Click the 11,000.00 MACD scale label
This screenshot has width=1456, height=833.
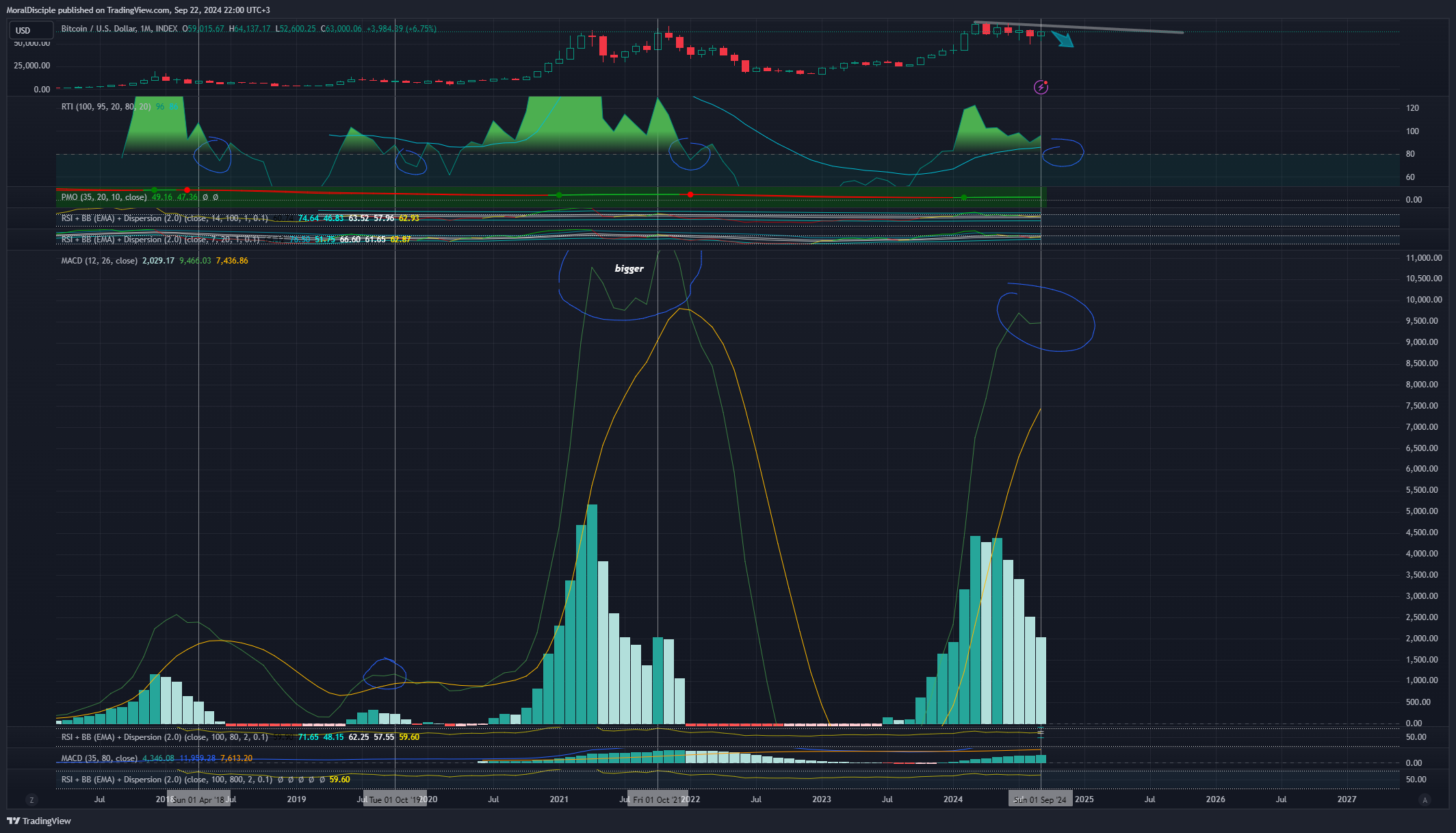click(x=1424, y=258)
